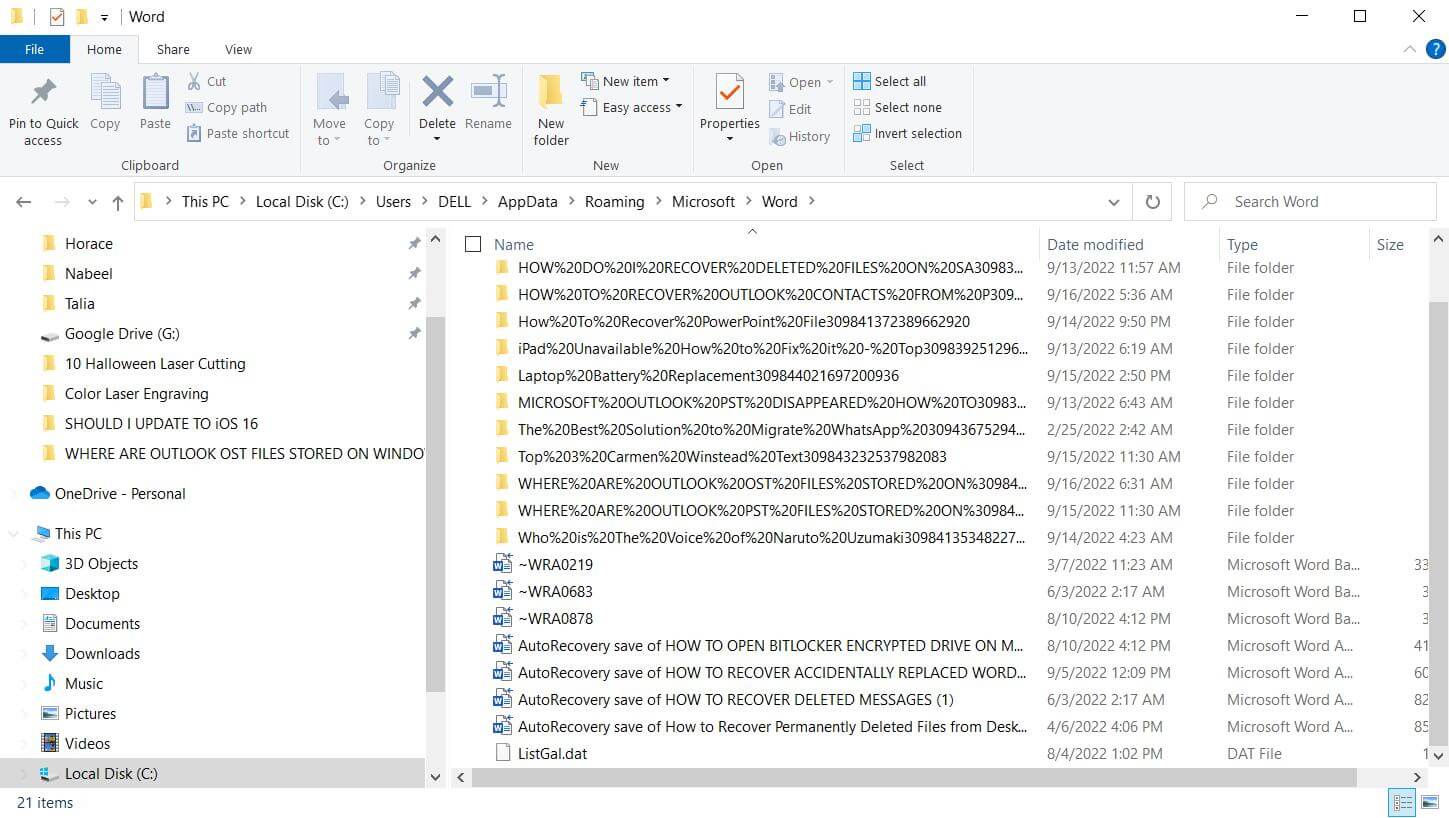Click the Search Word input field

1310,201
